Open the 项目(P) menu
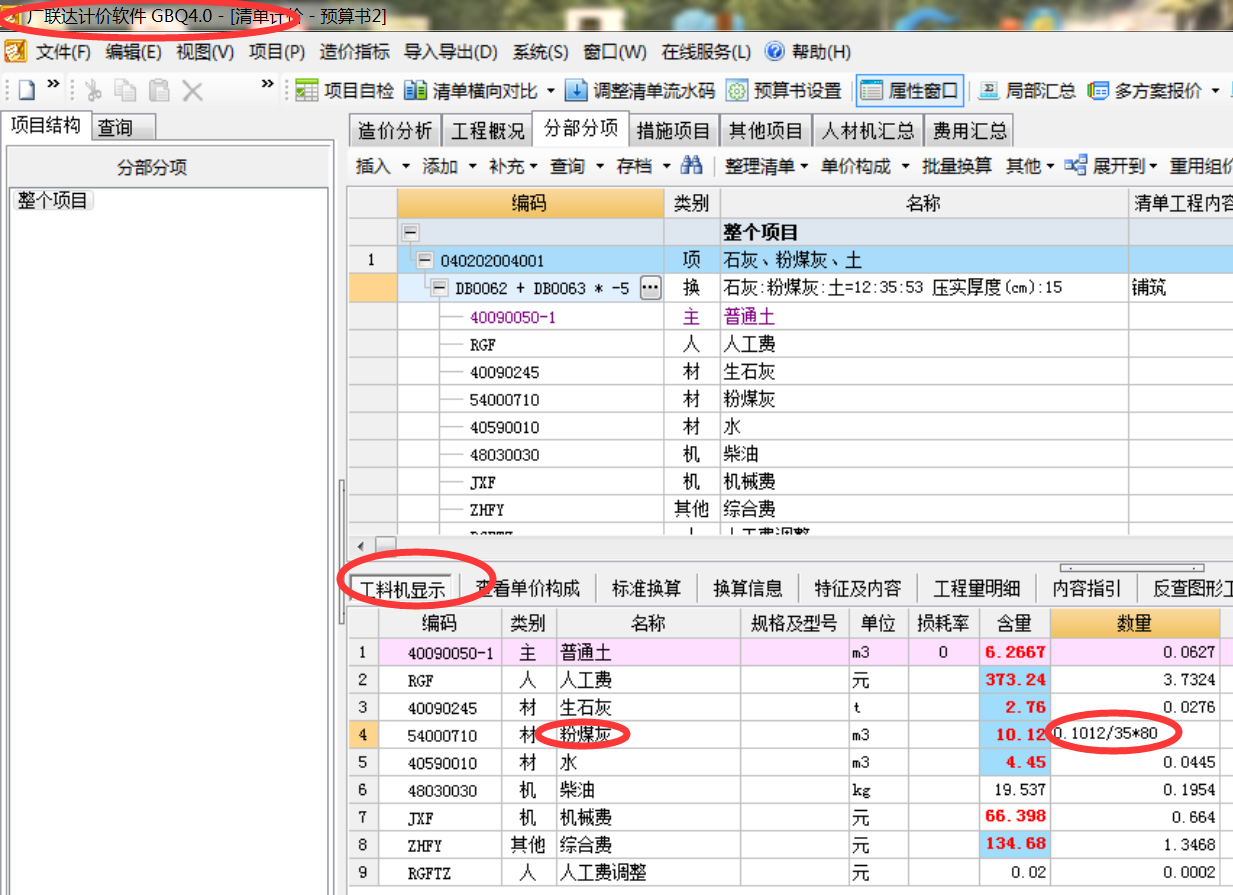 (x=277, y=52)
